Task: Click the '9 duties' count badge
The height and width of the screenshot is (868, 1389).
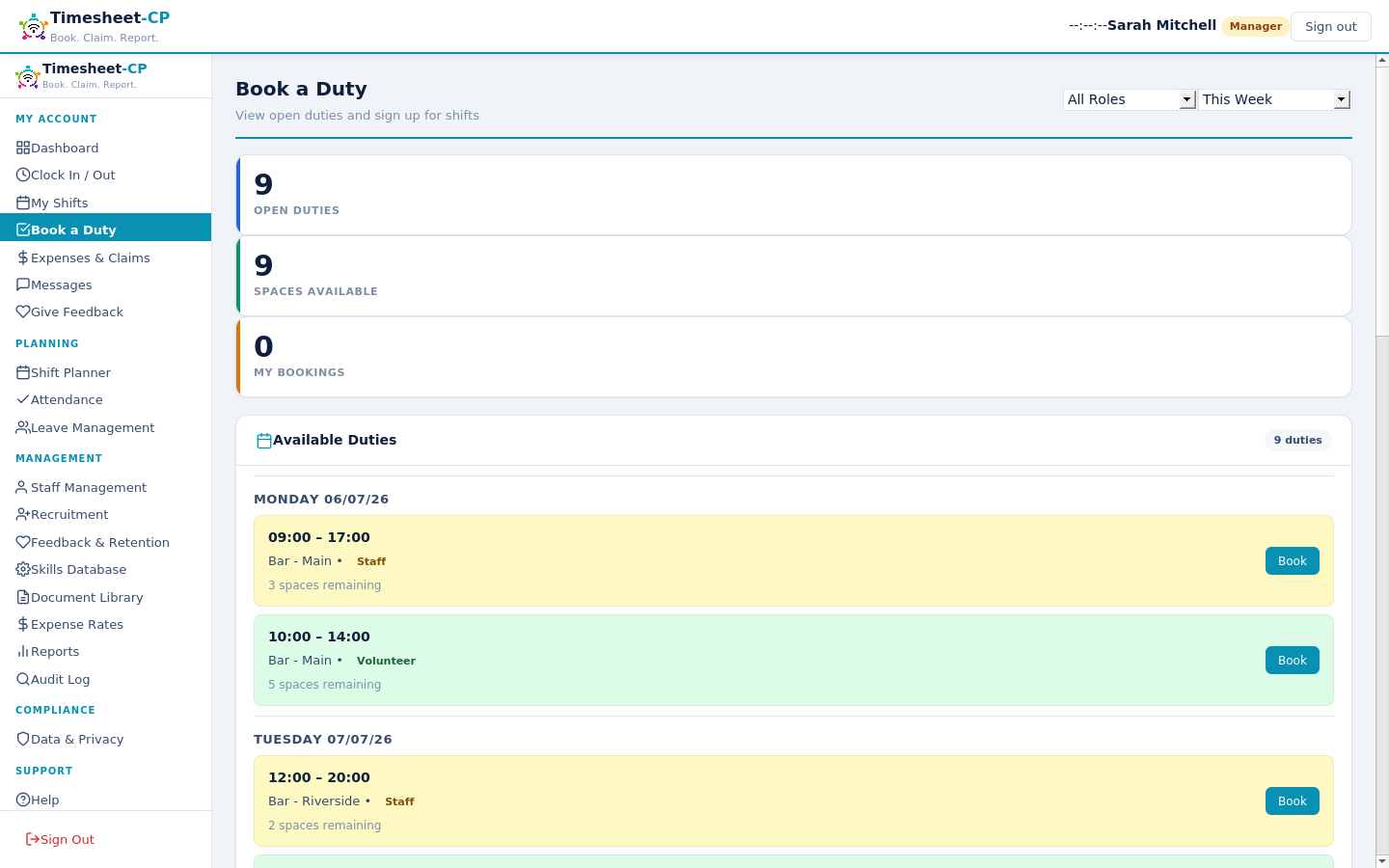Action: coord(1297,440)
